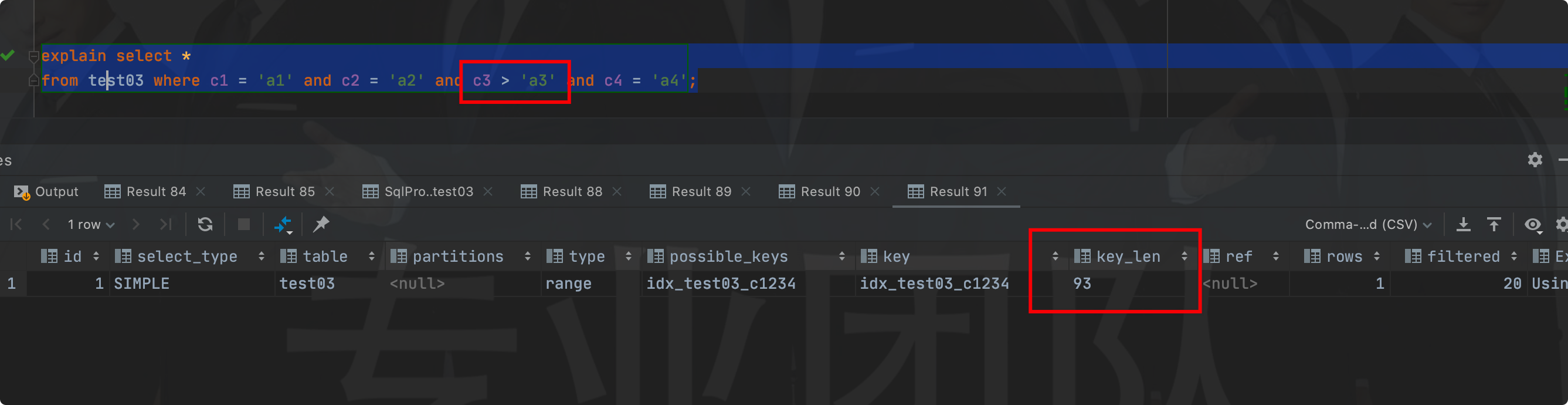Image resolution: width=1568 pixels, height=405 pixels.
Task: Open the SqlPro..test03 tab
Action: (x=418, y=192)
